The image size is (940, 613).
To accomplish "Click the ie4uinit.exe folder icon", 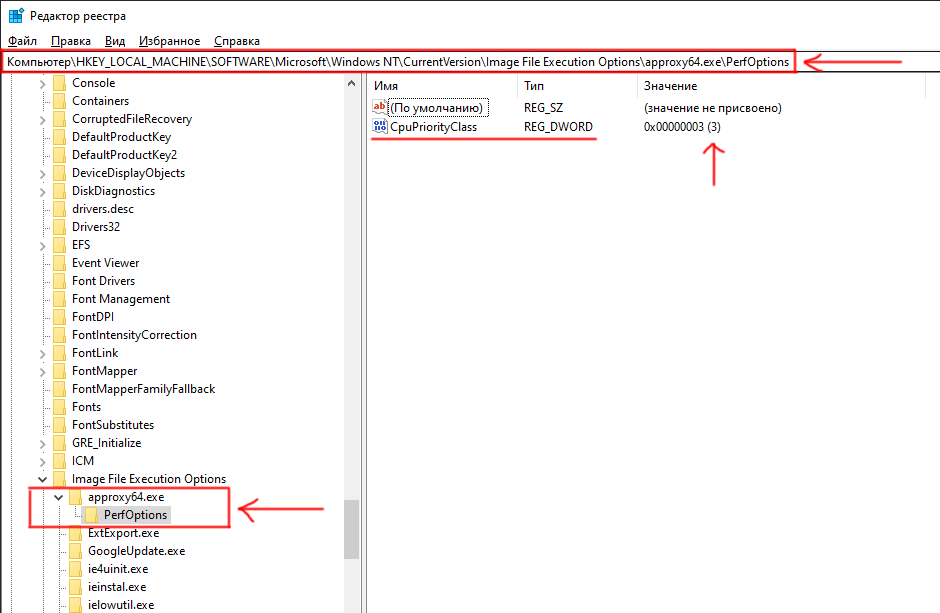I will (75, 569).
